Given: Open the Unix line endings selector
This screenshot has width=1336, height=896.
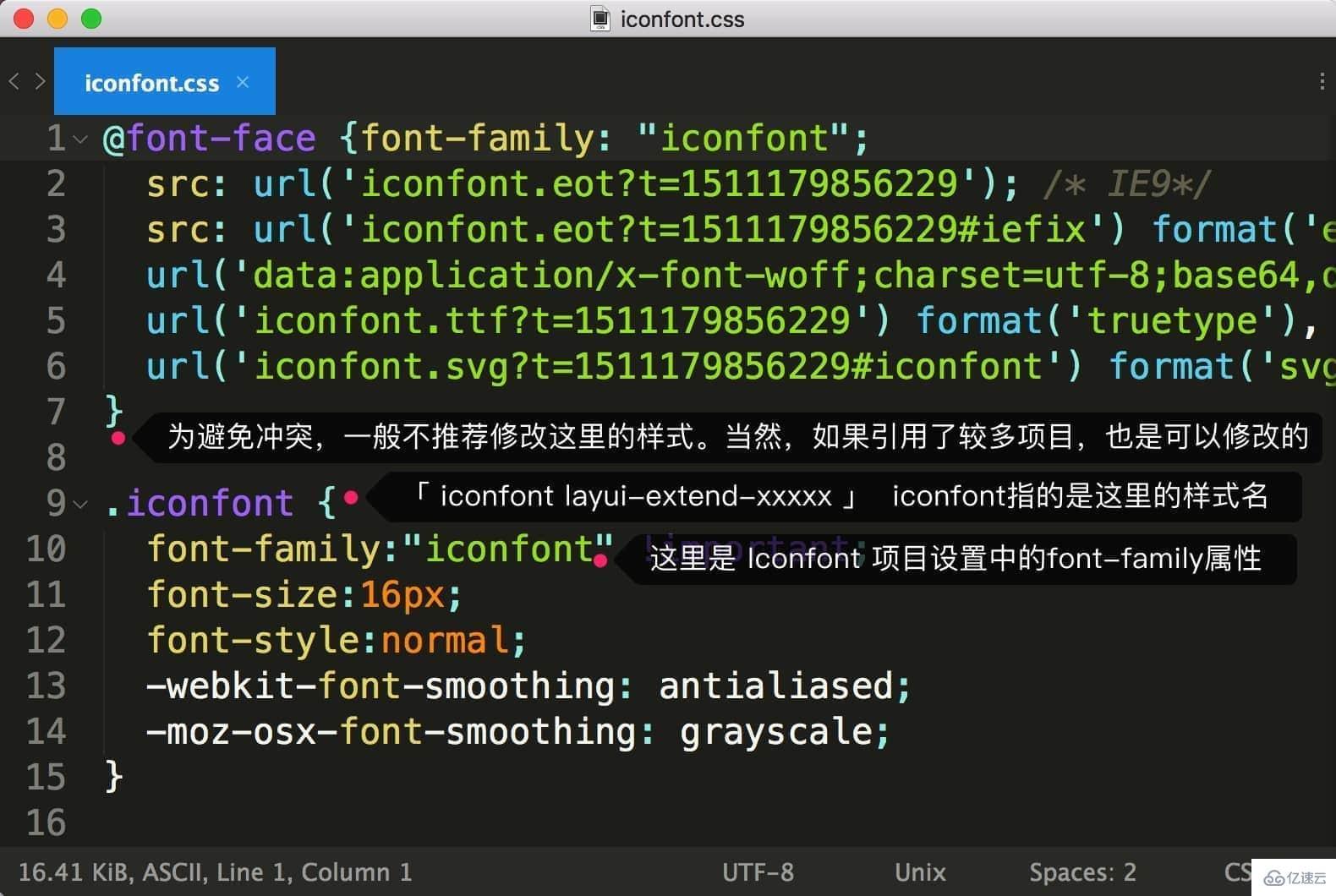Looking at the screenshot, I should pyautogui.click(x=920, y=872).
